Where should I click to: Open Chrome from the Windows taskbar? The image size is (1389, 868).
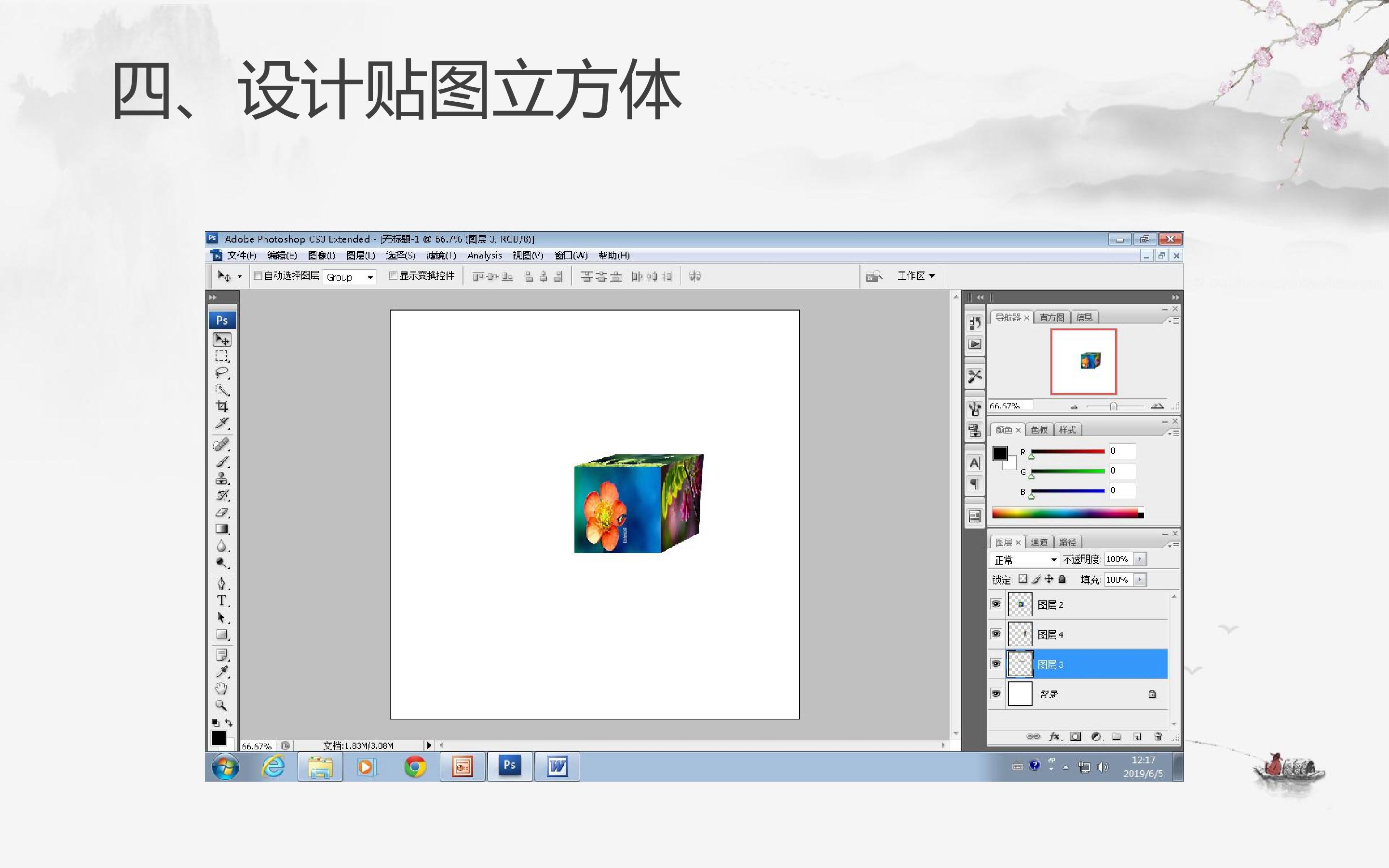pos(415,767)
